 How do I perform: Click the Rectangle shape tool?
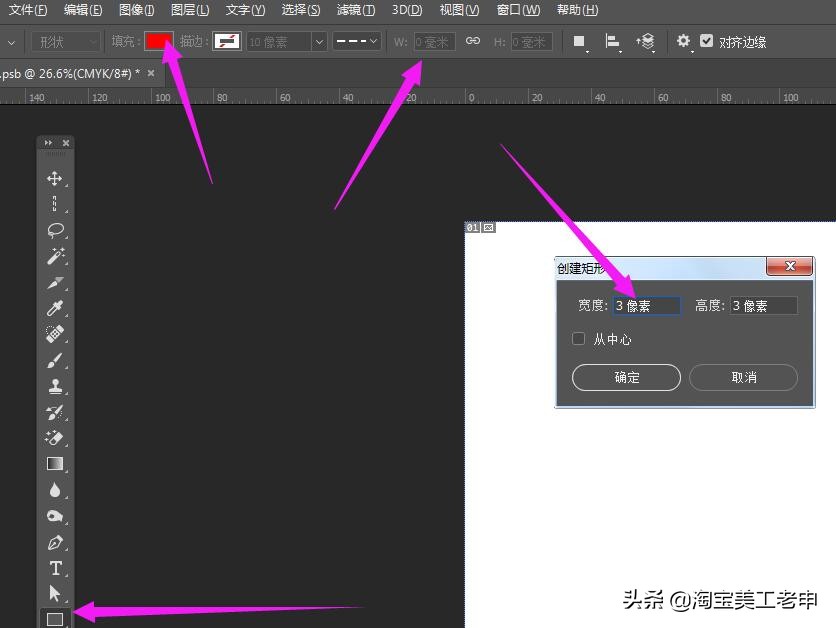click(55, 619)
